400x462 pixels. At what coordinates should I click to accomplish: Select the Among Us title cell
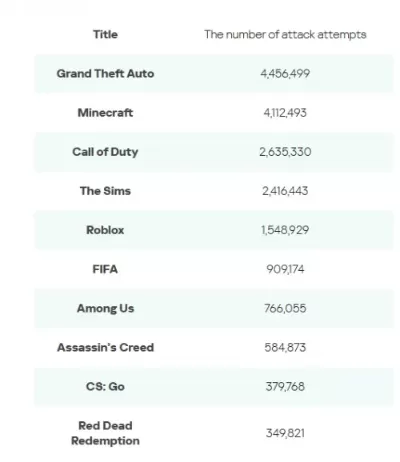(x=105, y=308)
